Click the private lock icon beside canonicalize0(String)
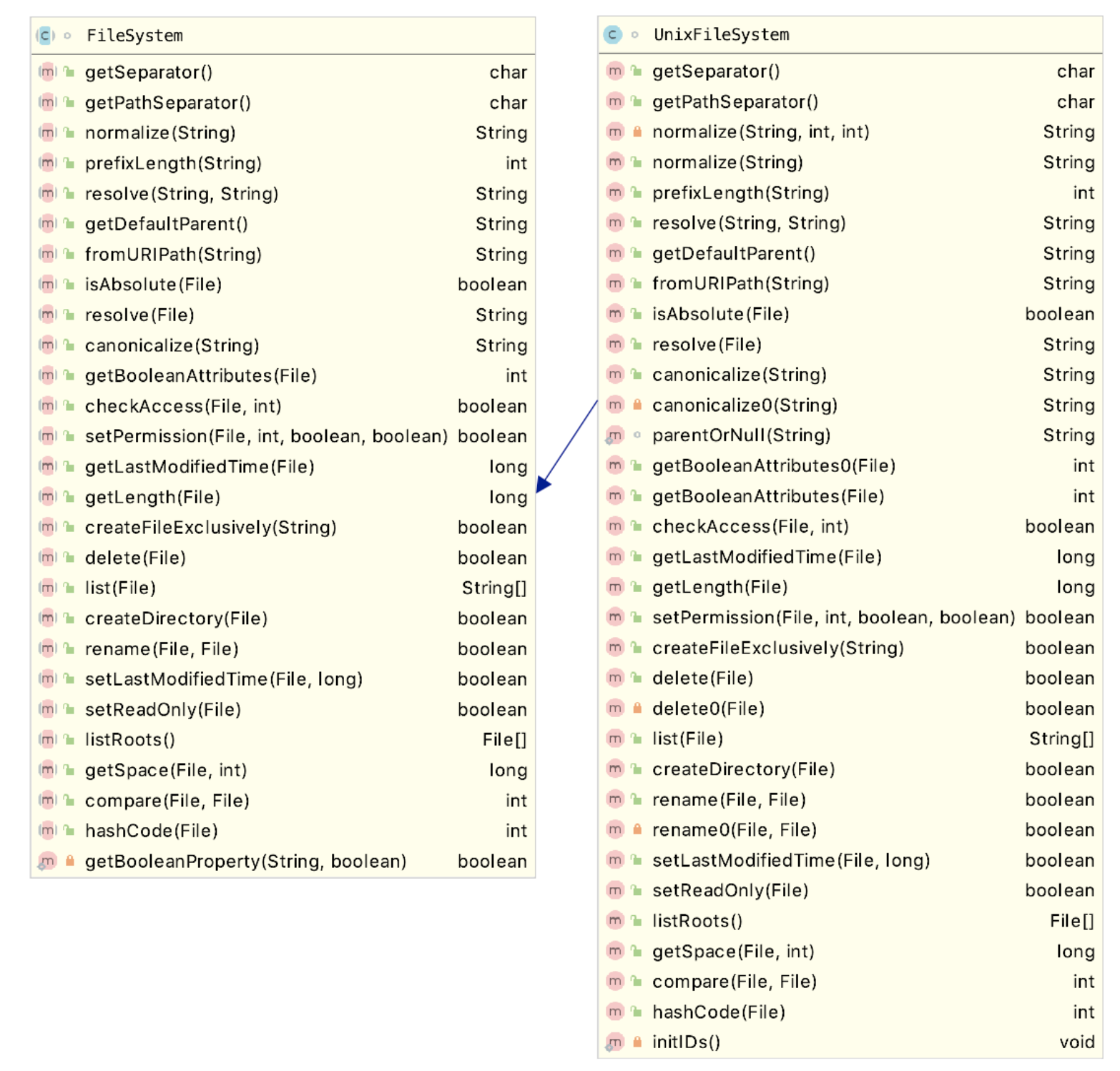 click(x=637, y=405)
